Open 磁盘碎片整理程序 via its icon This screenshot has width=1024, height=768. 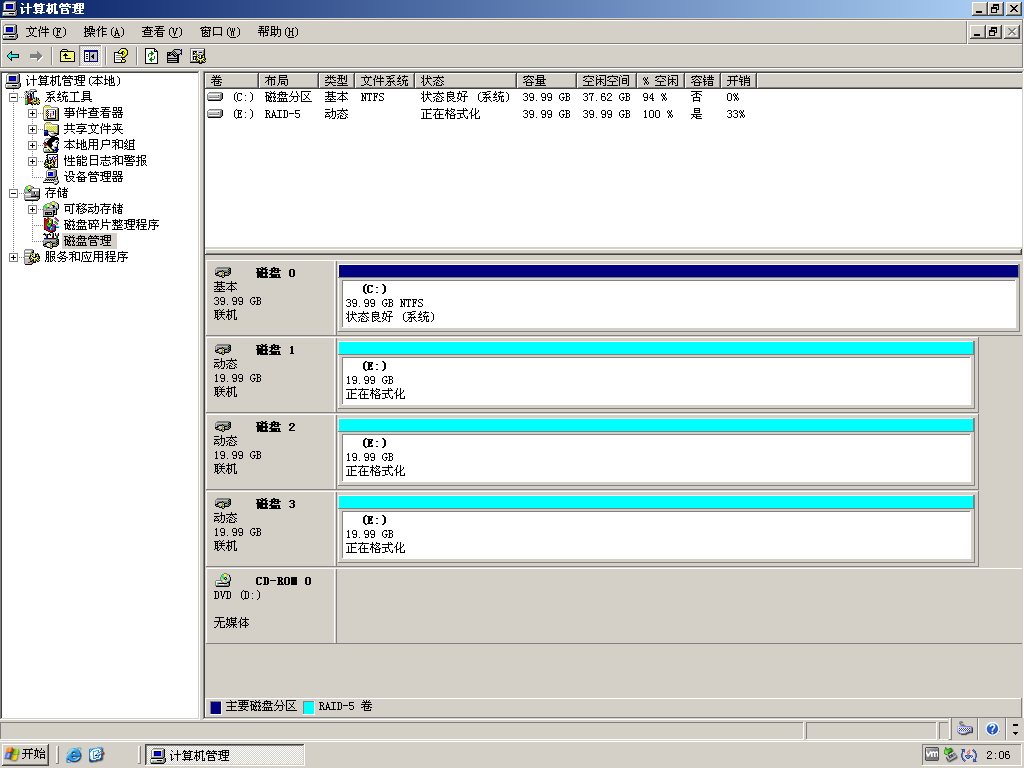(51, 225)
